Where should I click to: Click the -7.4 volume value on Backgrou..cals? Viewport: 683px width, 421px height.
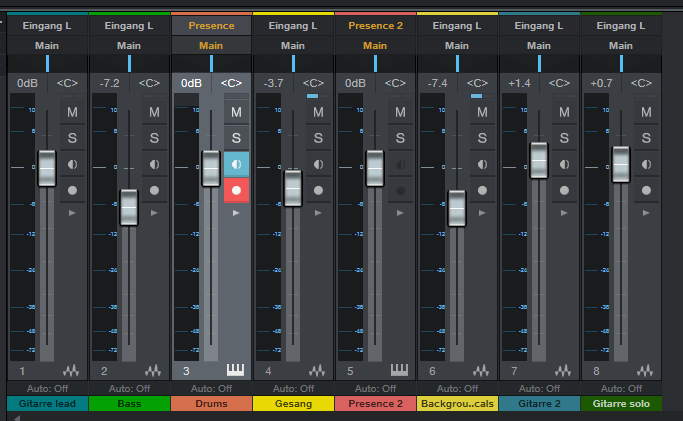437,83
